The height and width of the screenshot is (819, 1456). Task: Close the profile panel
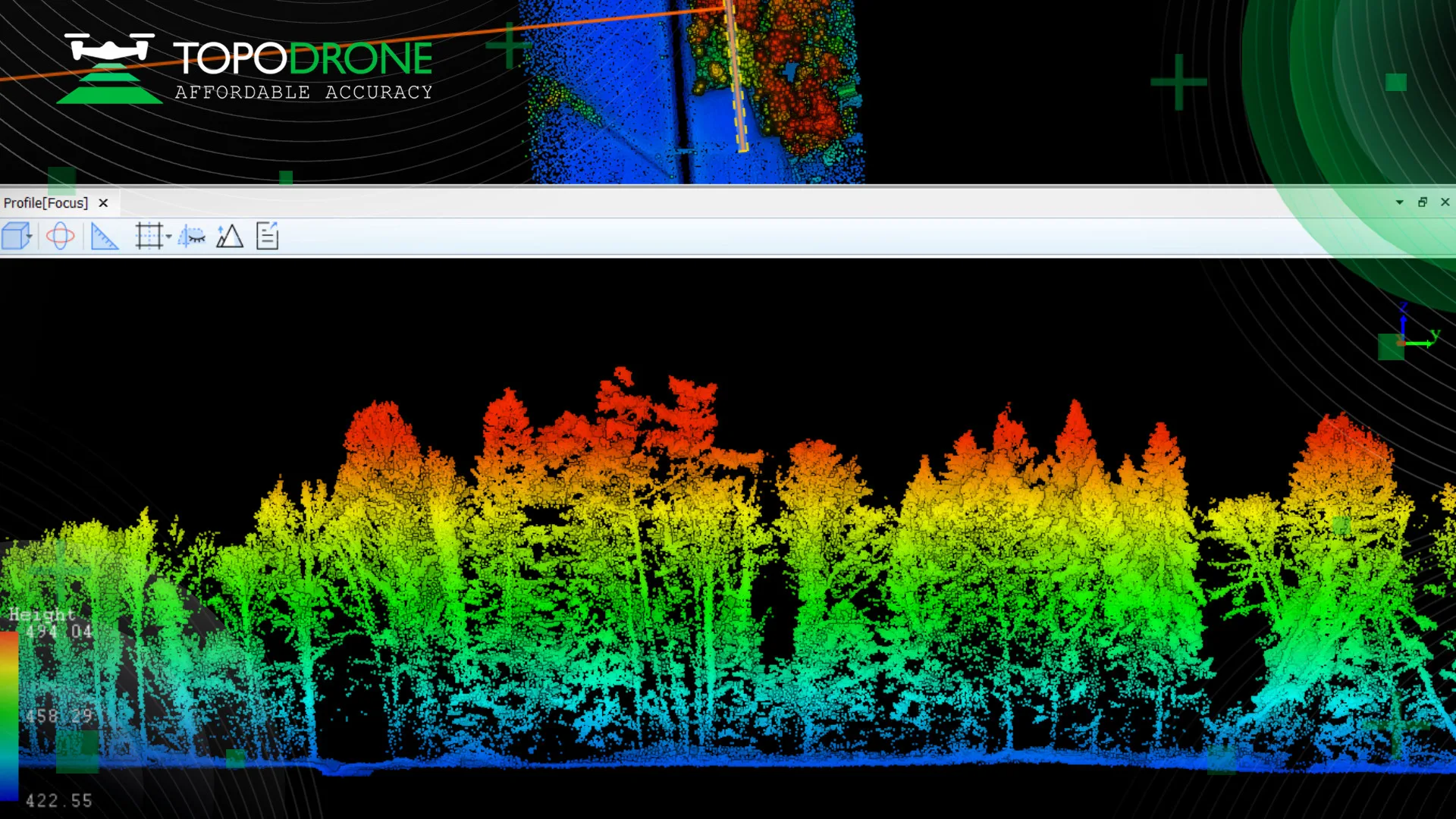pos(1445,202)
